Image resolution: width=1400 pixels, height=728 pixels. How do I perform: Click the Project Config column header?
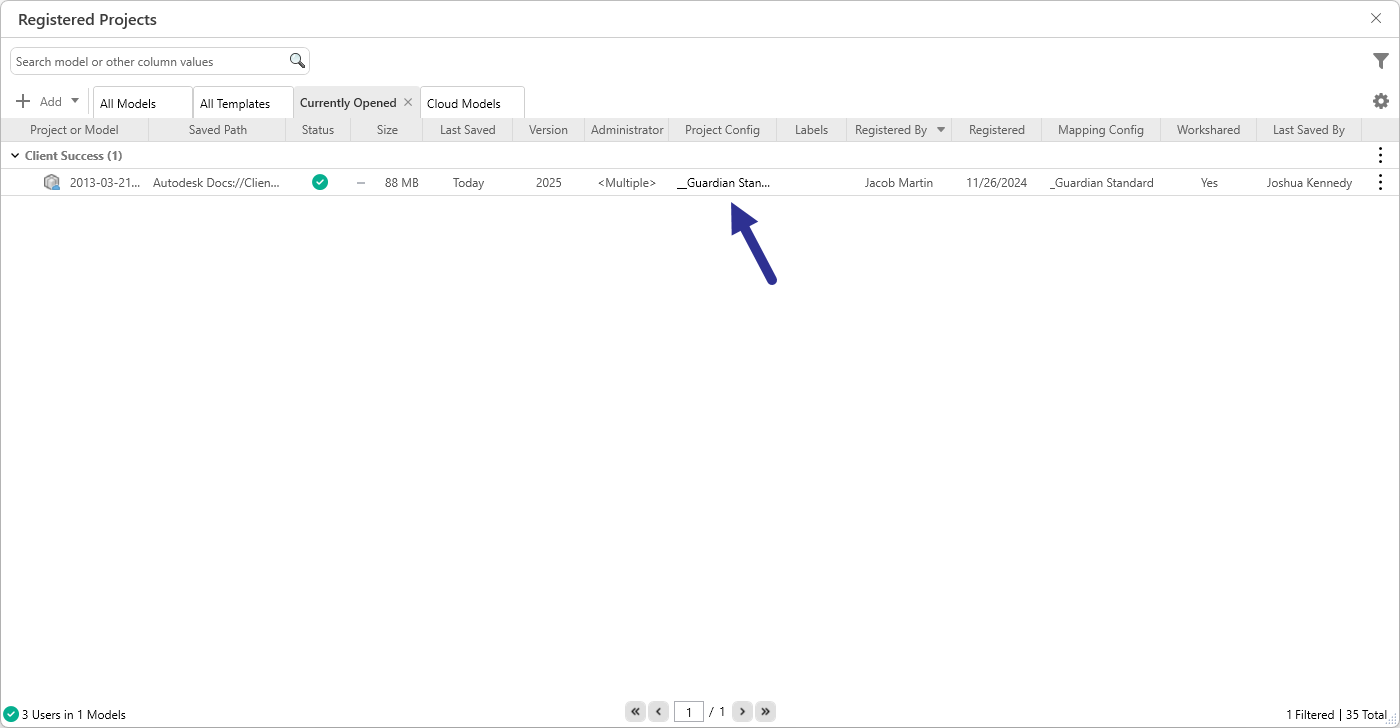pyautogui.click(x=722, y=130)
